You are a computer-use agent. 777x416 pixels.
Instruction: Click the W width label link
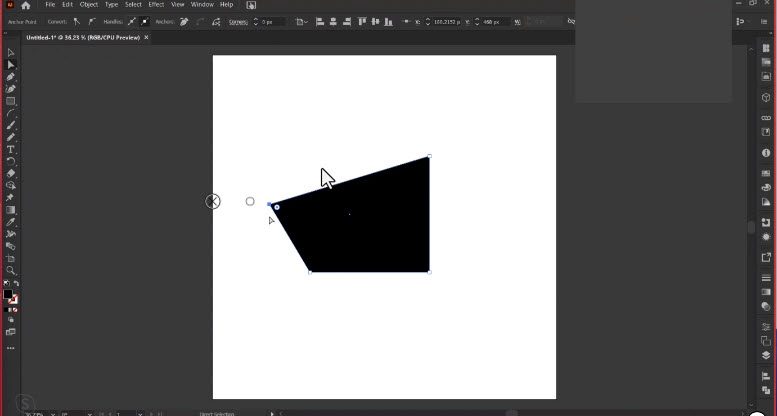point(517,22)
